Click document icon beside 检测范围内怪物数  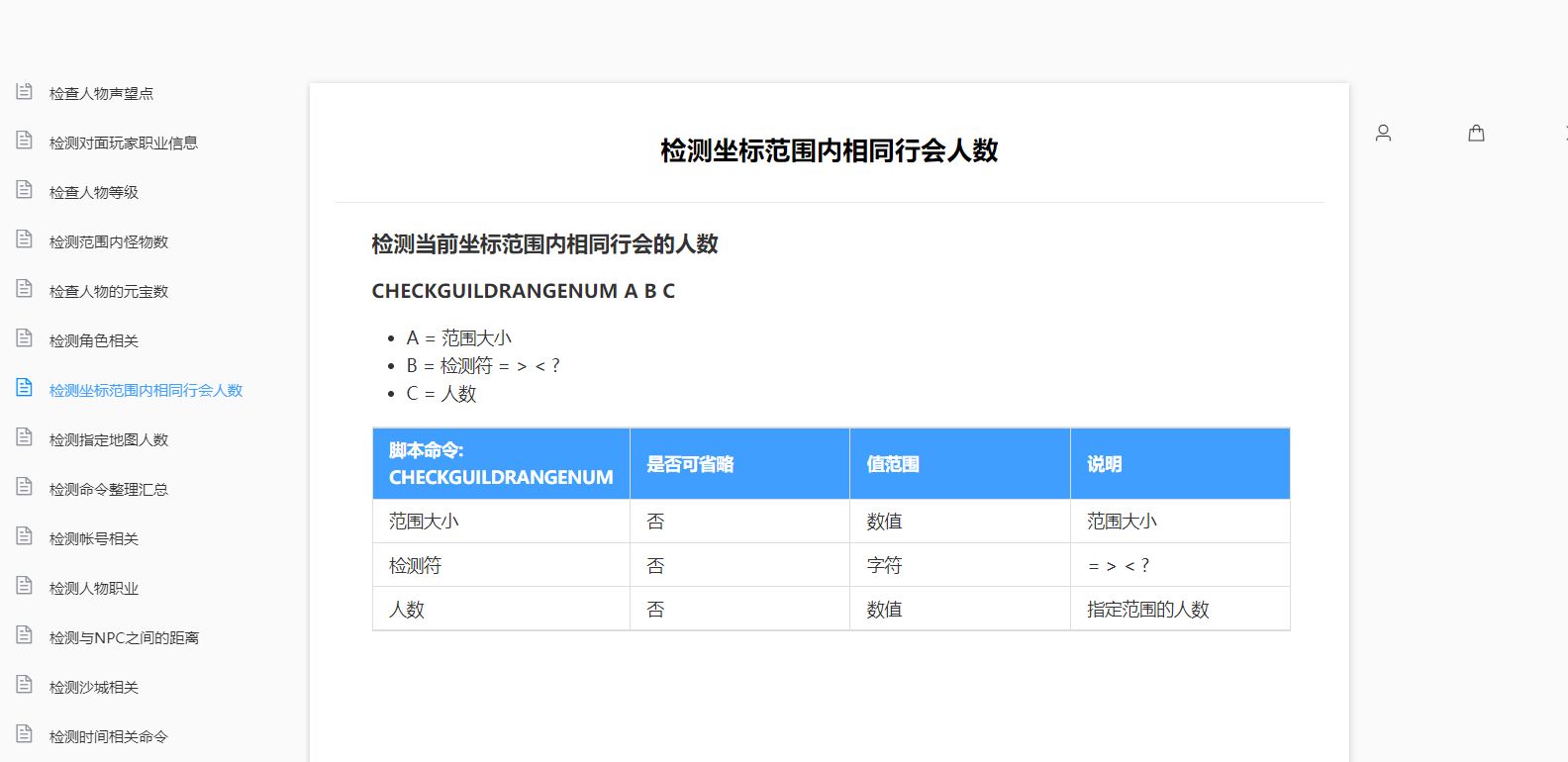point(25,239)
